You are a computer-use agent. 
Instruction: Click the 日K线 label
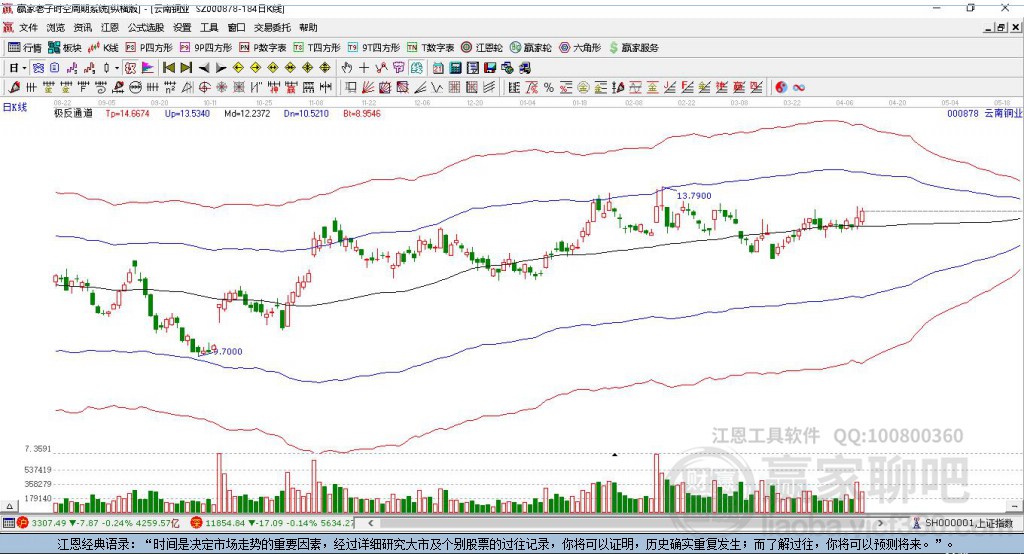(x=15, y=107)
